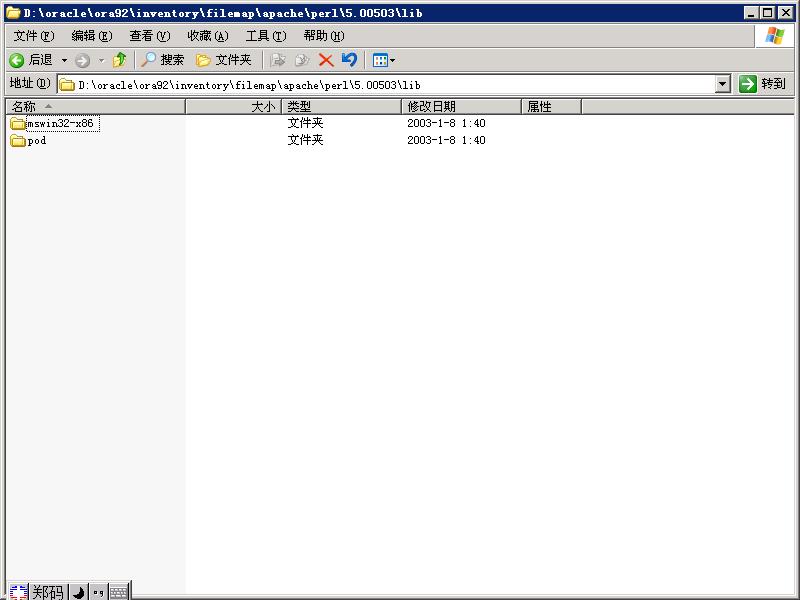This screenshot has height=600, width=800.
Task: Select the mswin32-x86 folder icon
Action: [x=17, y=123]
